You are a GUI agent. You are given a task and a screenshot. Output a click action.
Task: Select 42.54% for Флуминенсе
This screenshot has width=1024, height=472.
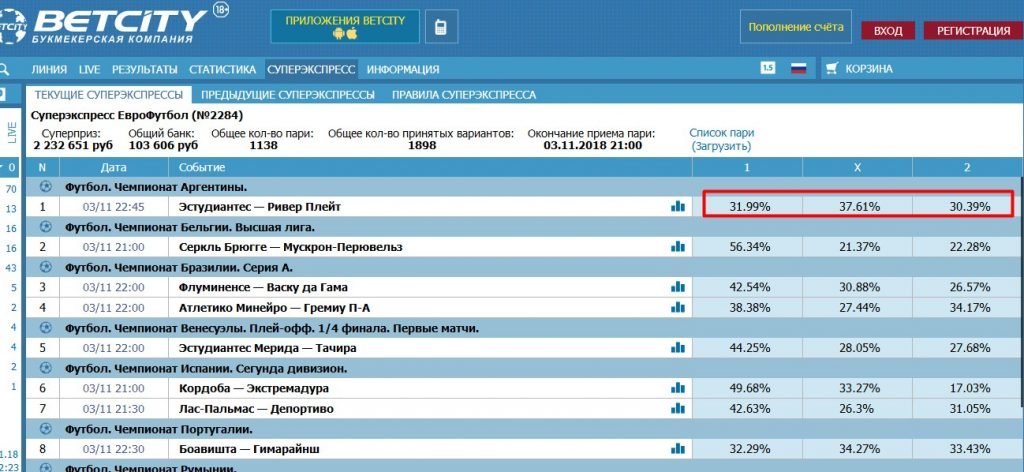coord(750,287)
